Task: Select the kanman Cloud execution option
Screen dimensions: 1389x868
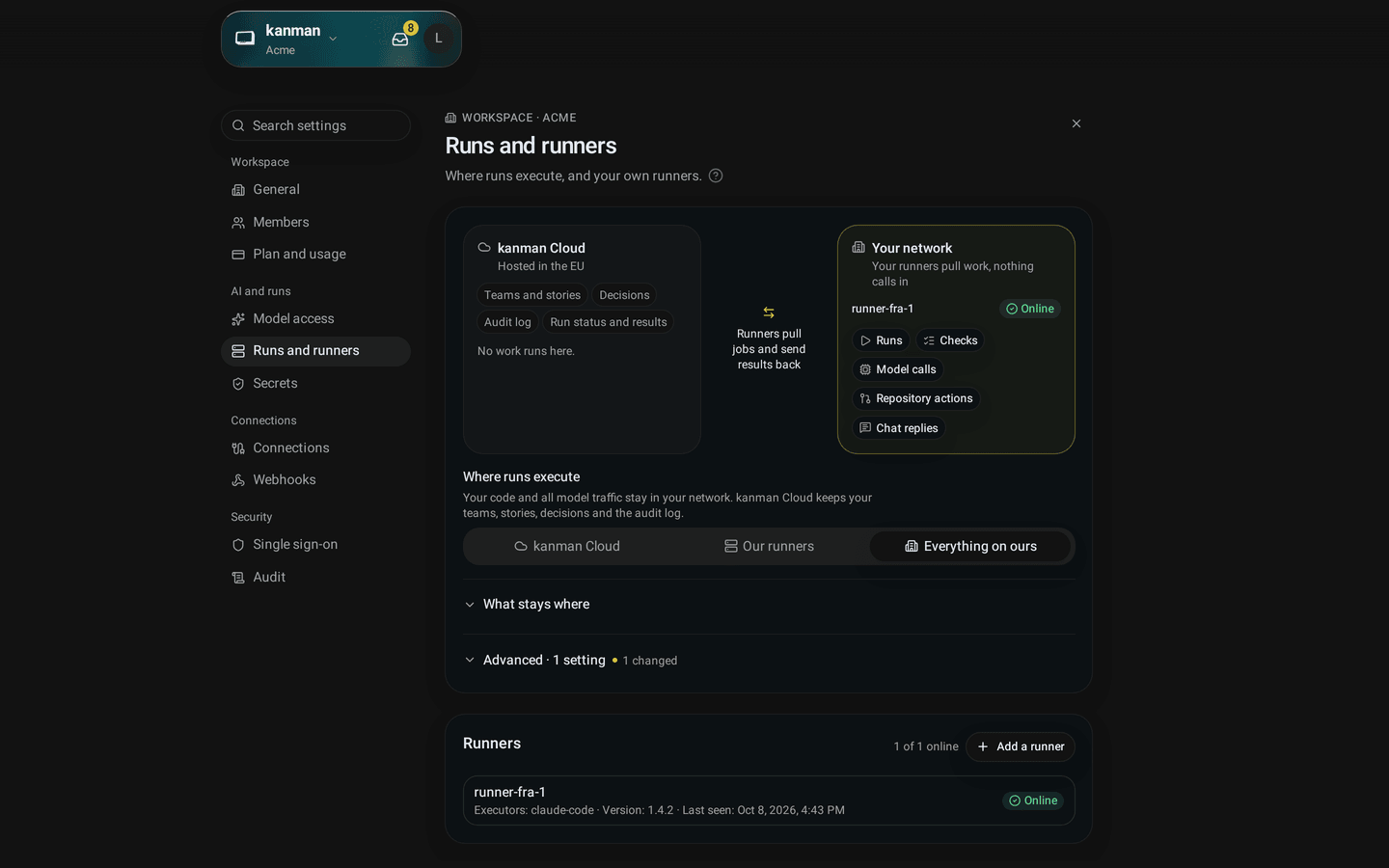Action: tap(567, 546)
